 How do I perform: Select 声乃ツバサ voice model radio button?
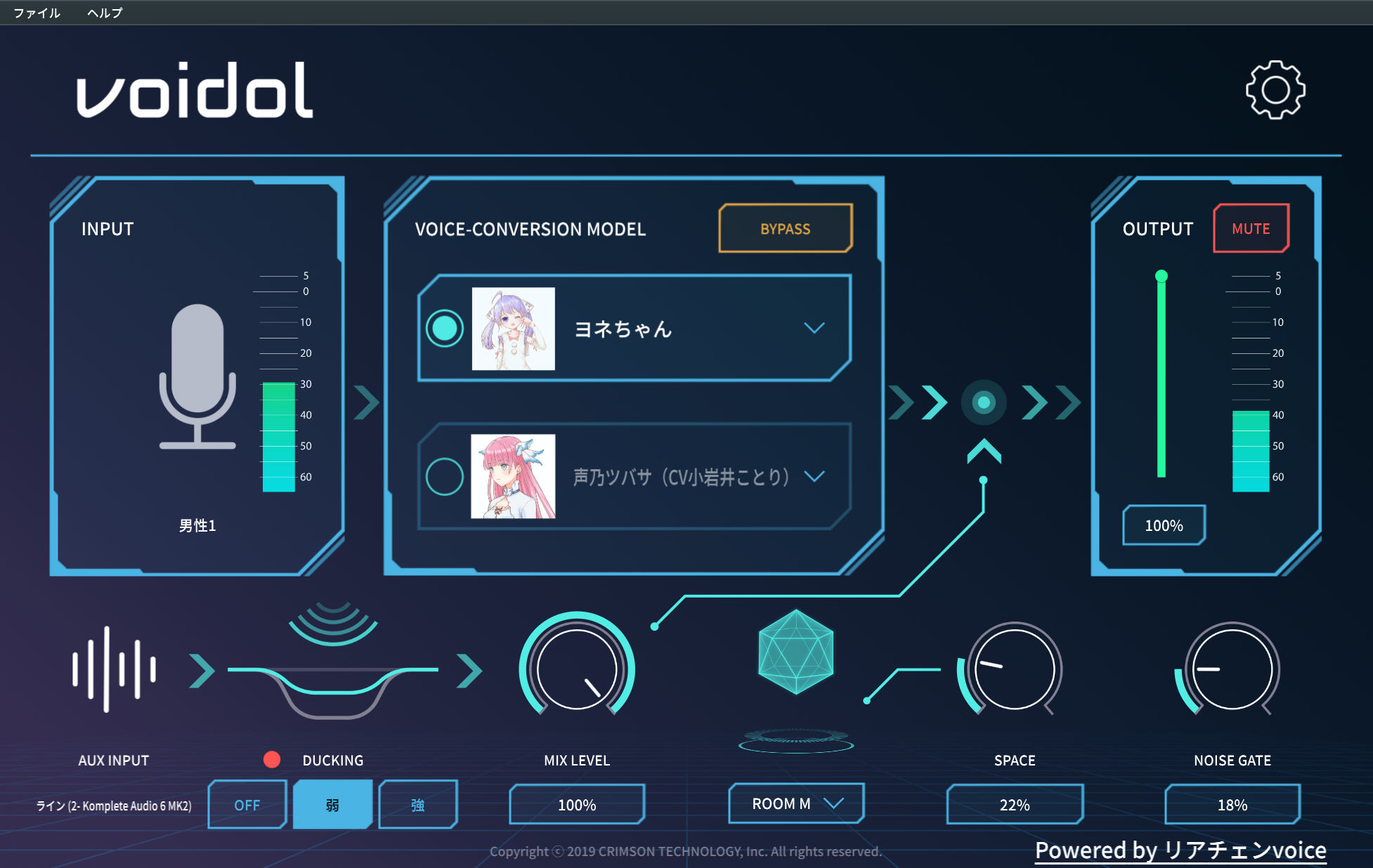click(445, 476)
